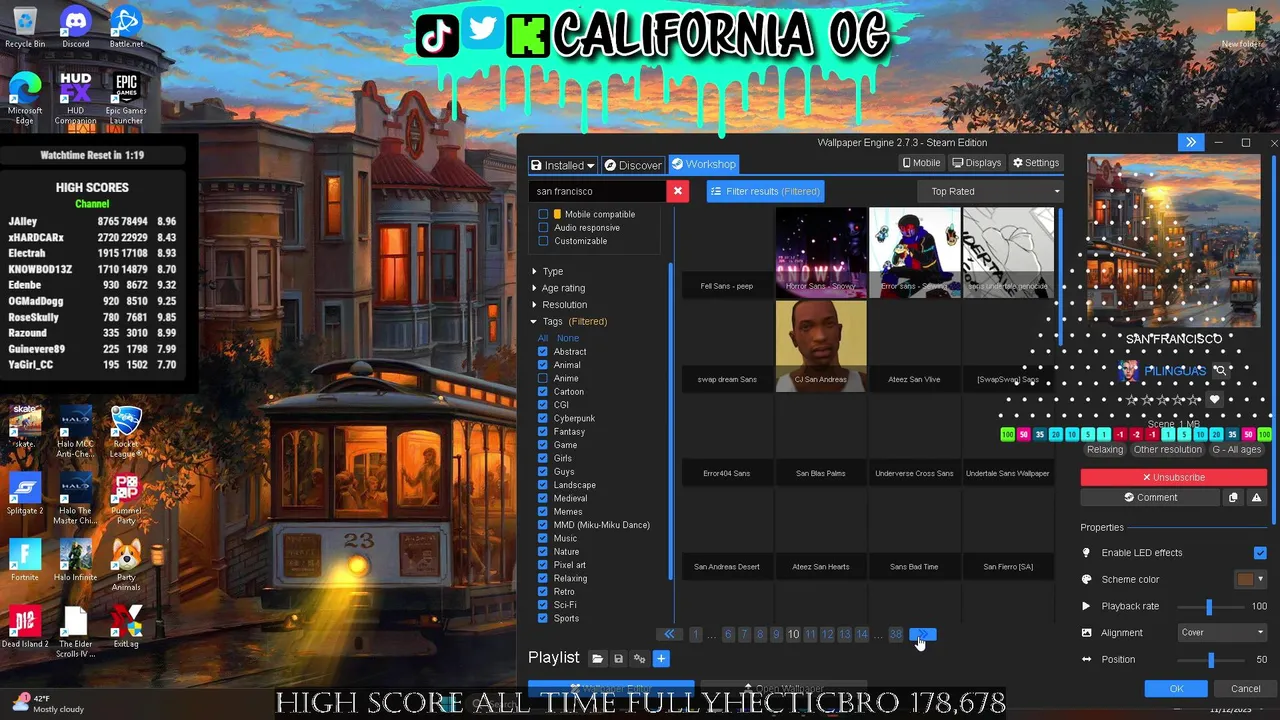Open the Recycle Bin desktop icon

(25, 26)
